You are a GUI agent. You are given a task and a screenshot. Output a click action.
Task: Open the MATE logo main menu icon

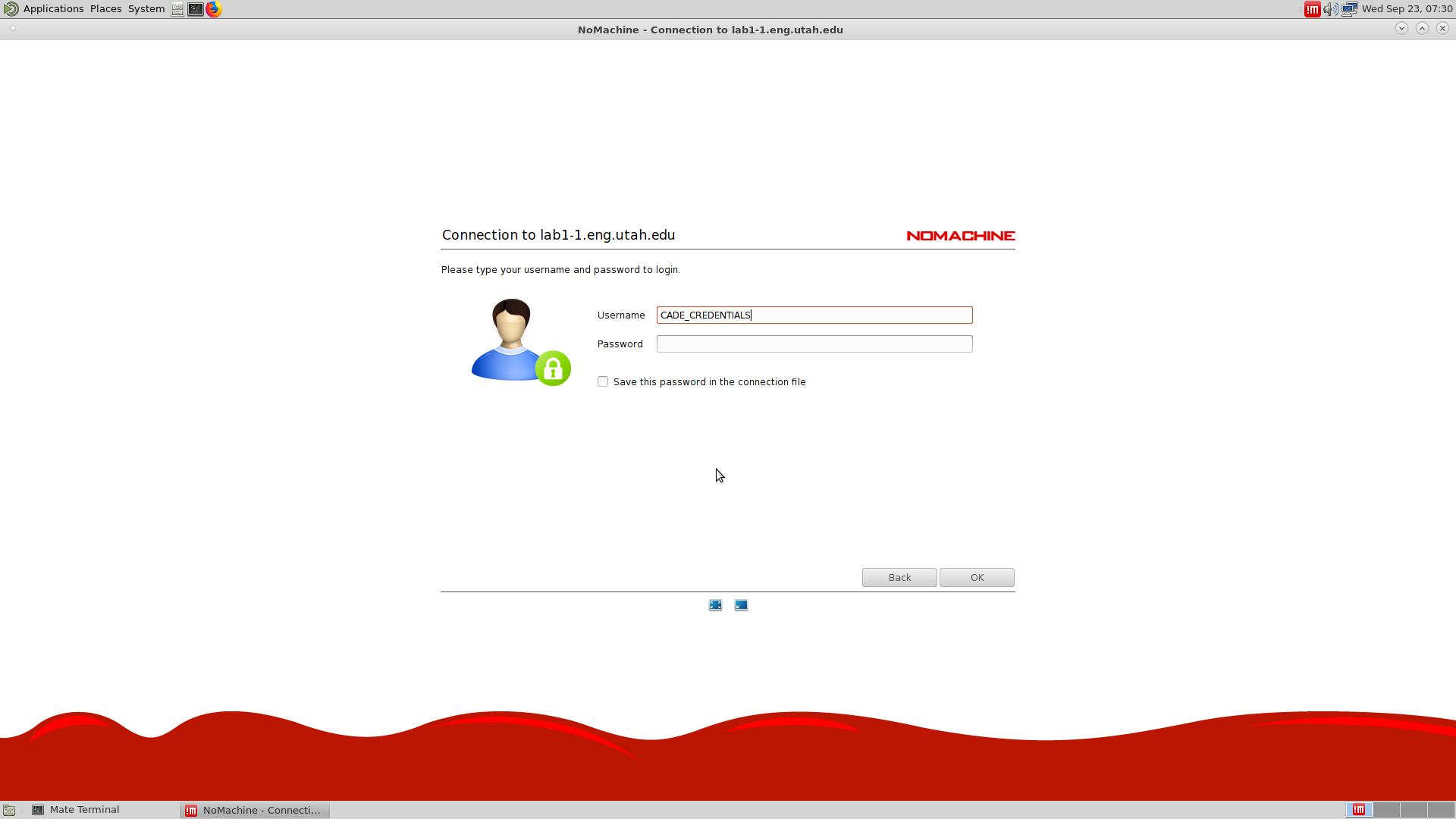[x=11, y=9]
